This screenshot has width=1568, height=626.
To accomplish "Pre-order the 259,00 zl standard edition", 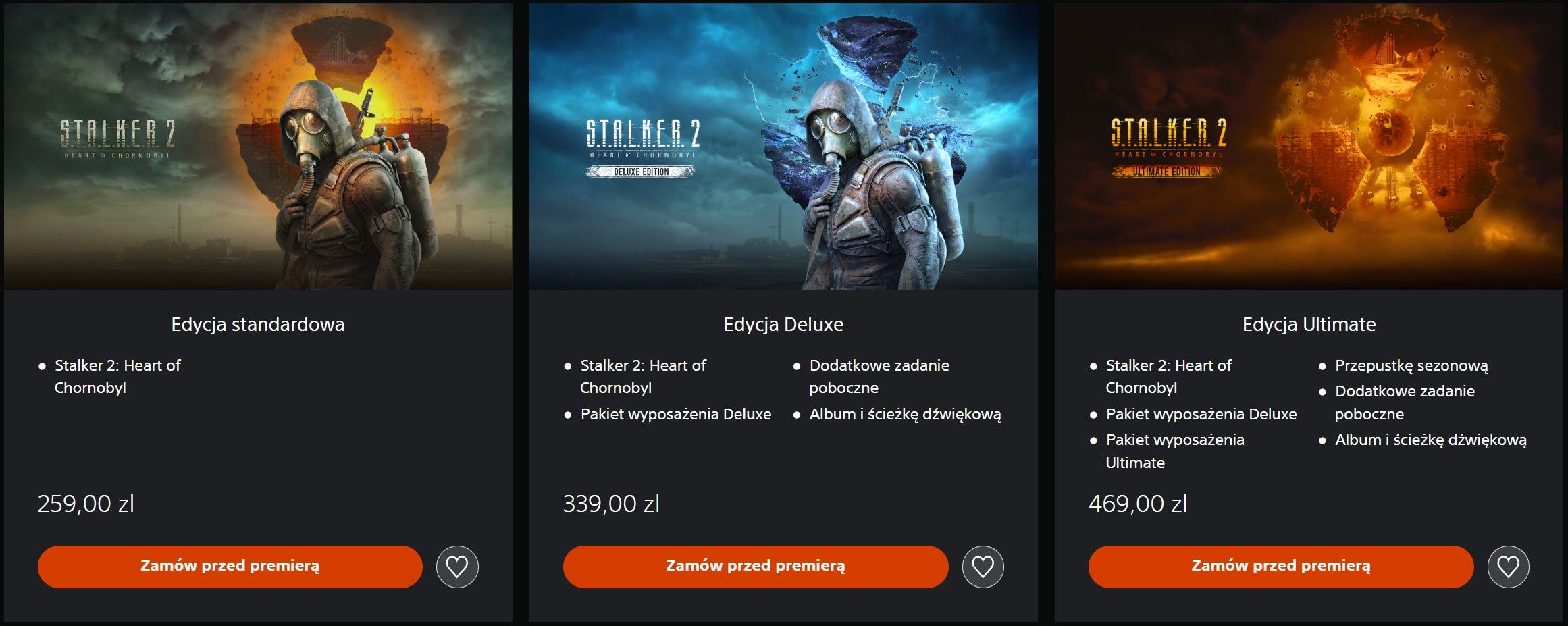I will pyautogui.click(x=230, y=567).
